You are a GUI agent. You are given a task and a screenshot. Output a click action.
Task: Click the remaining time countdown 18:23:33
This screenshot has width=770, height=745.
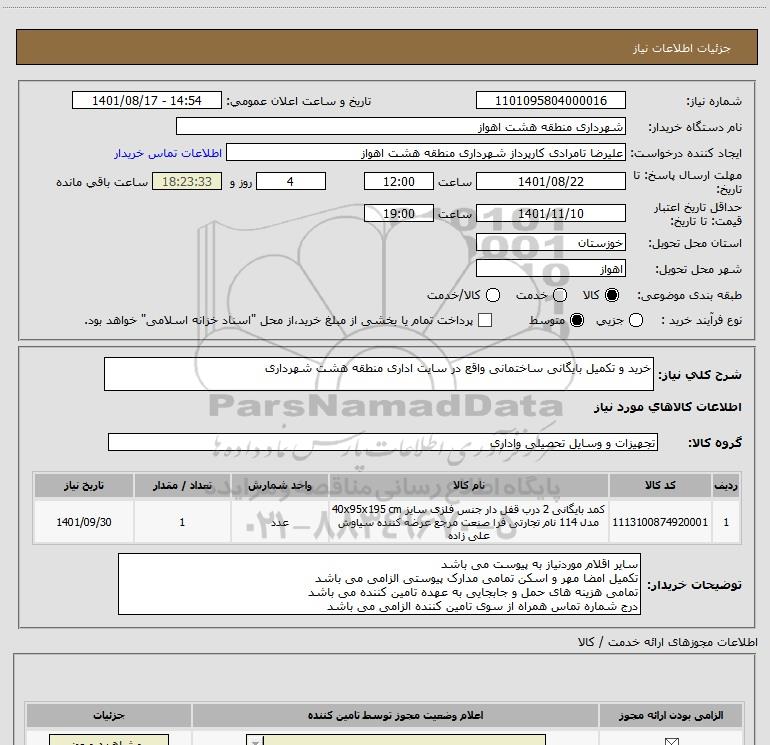187,181
